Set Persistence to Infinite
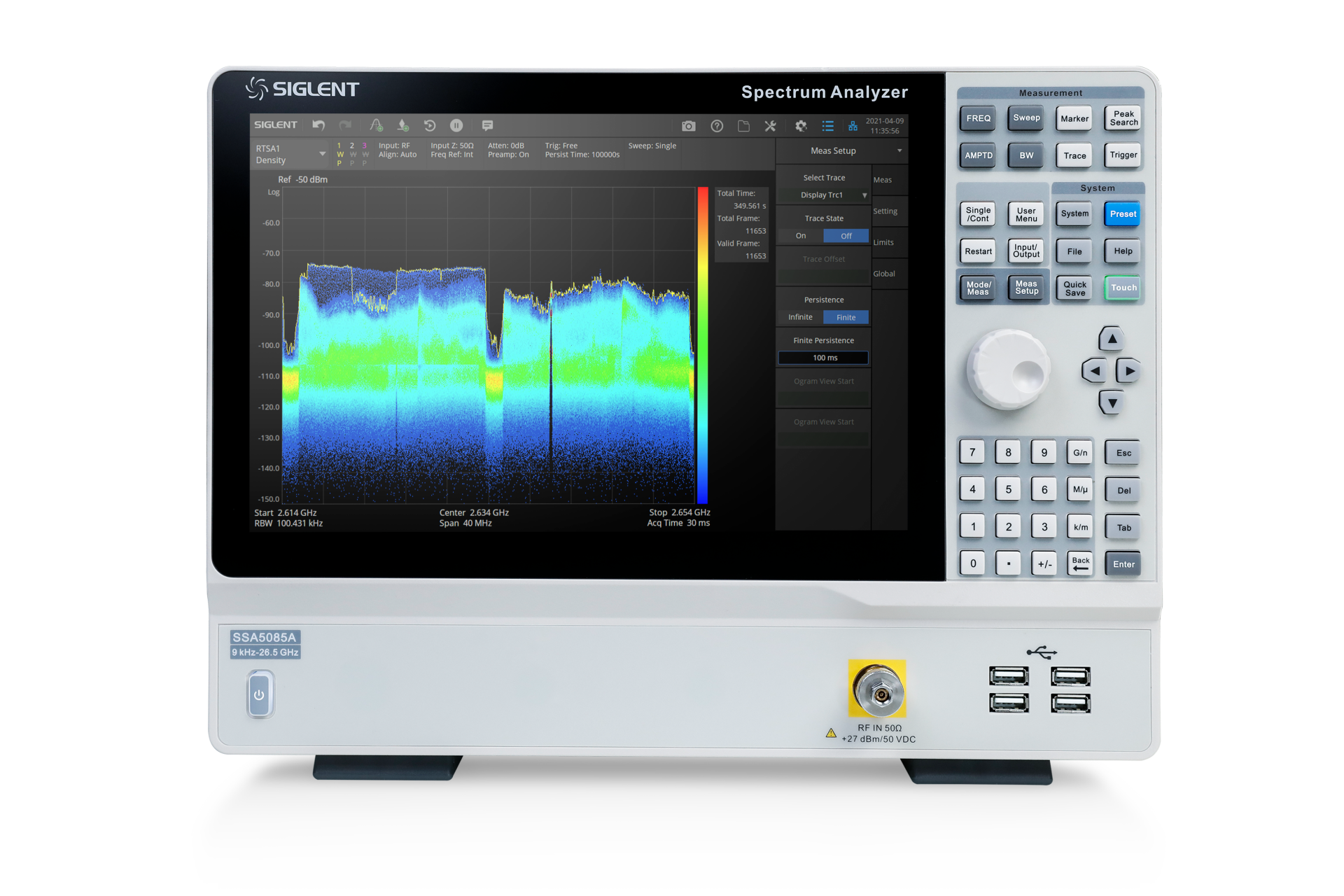This screenshot has width=1344, height=896. tap(801, 317)
